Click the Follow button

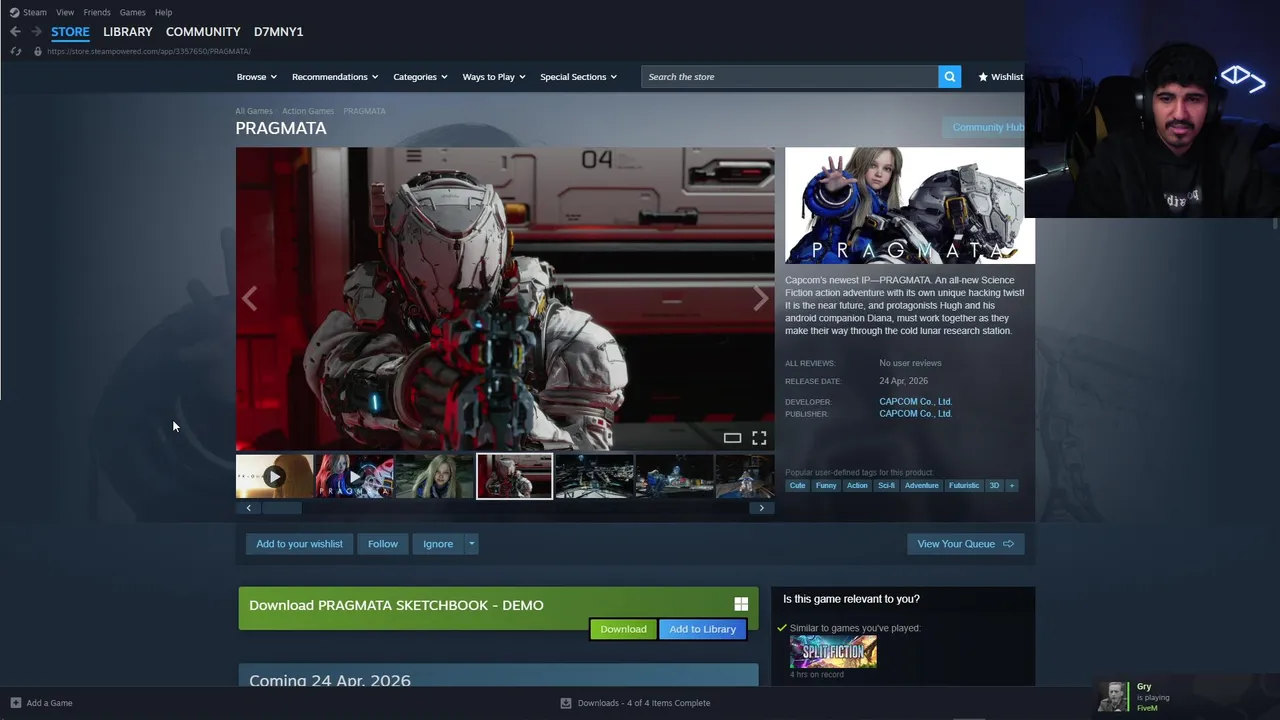(x=383, y=544)
